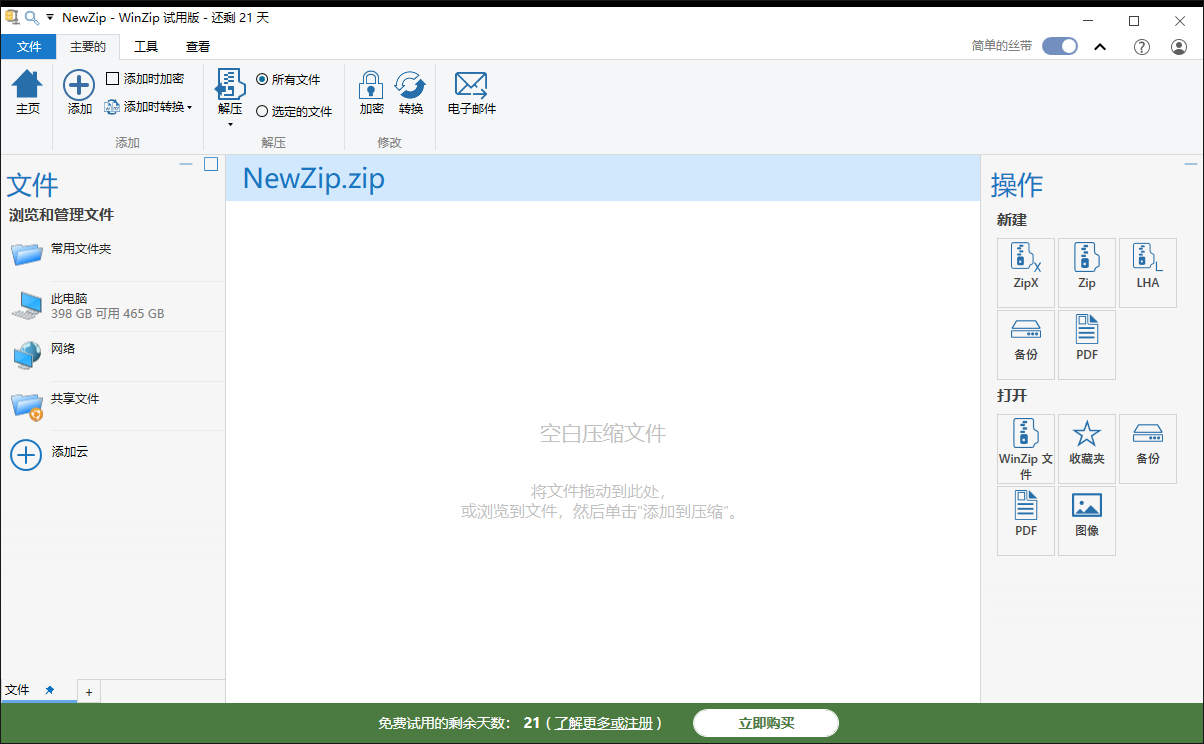Open the 添加时转换 dropdown
The height and width of the screenshot is (744, 1204).
[x=149, y=107]
